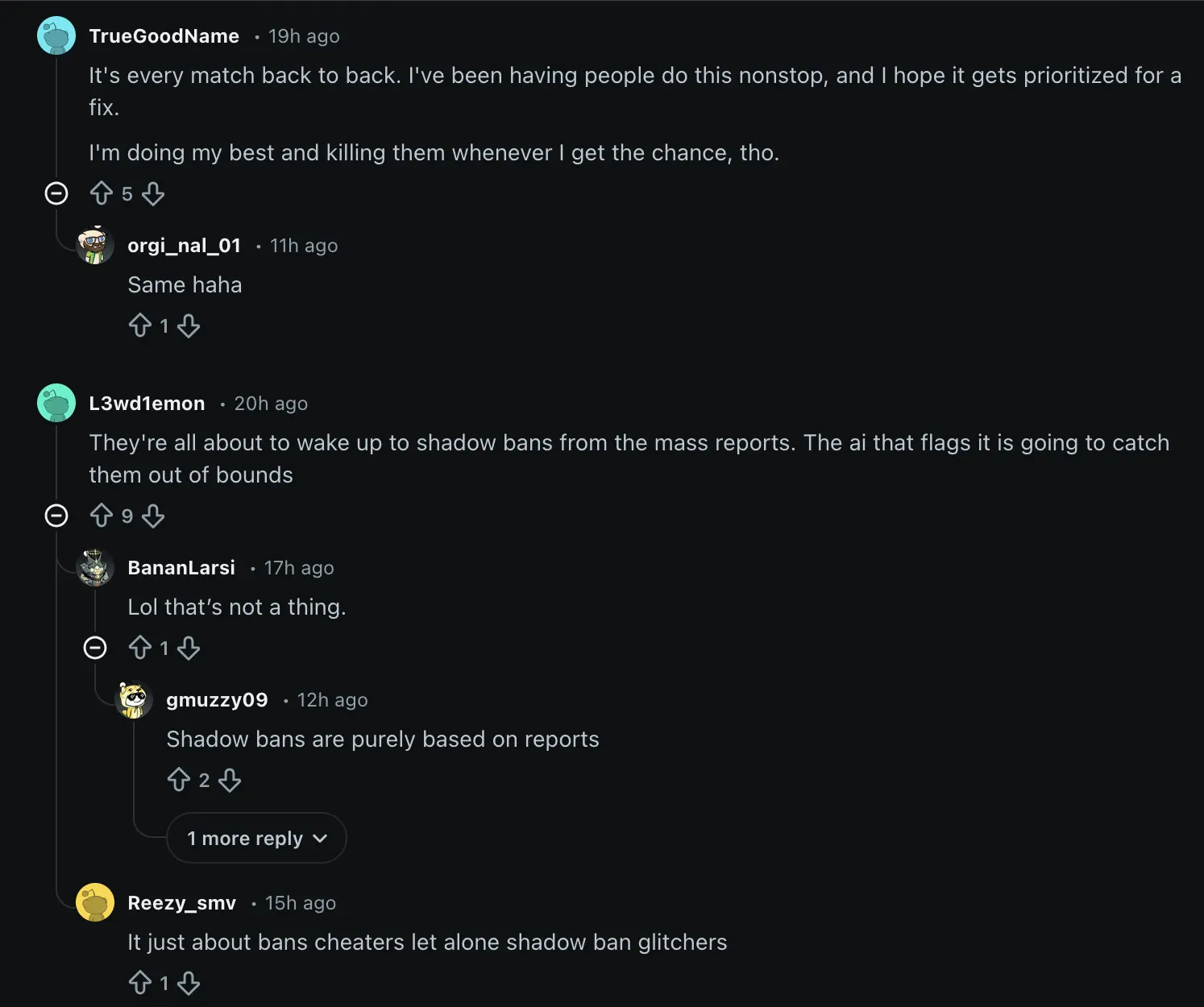View Reezy_smv's yellow avatar
1204x1007 pixels.
[x=95, y=902]
